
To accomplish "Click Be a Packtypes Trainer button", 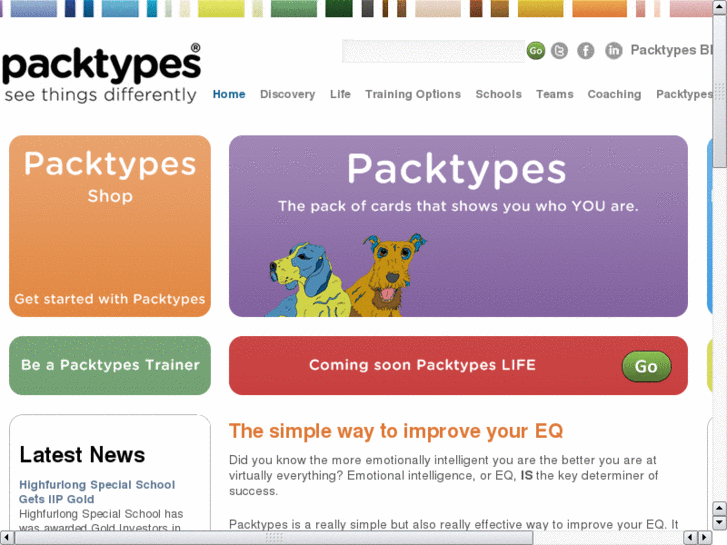I will [x=110, y=365].
